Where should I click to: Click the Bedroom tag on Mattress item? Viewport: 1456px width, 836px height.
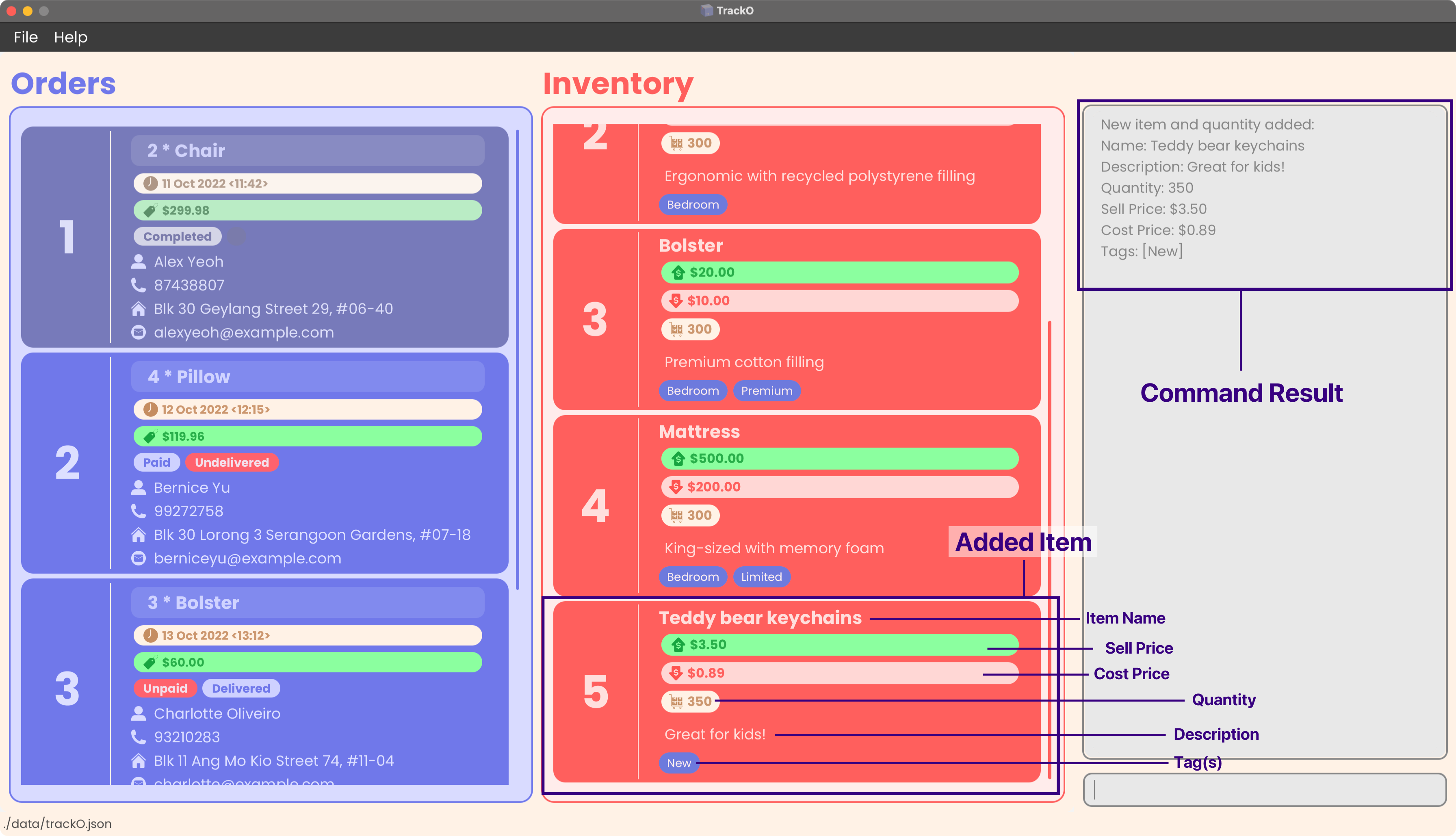click(x=692, y=577)
